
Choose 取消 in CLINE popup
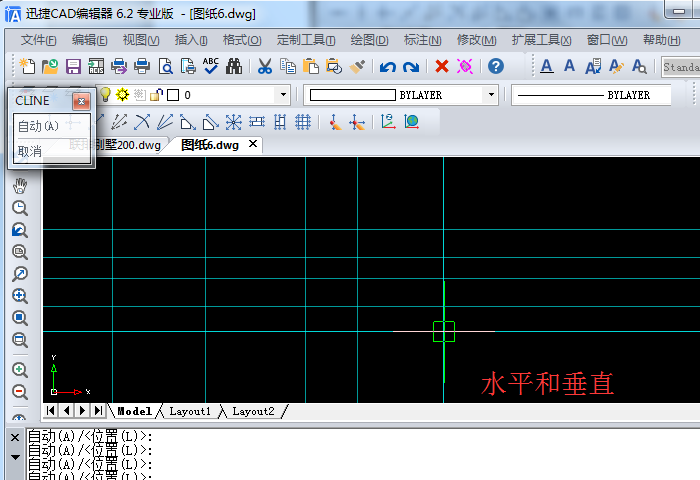[x=52, y=151]
